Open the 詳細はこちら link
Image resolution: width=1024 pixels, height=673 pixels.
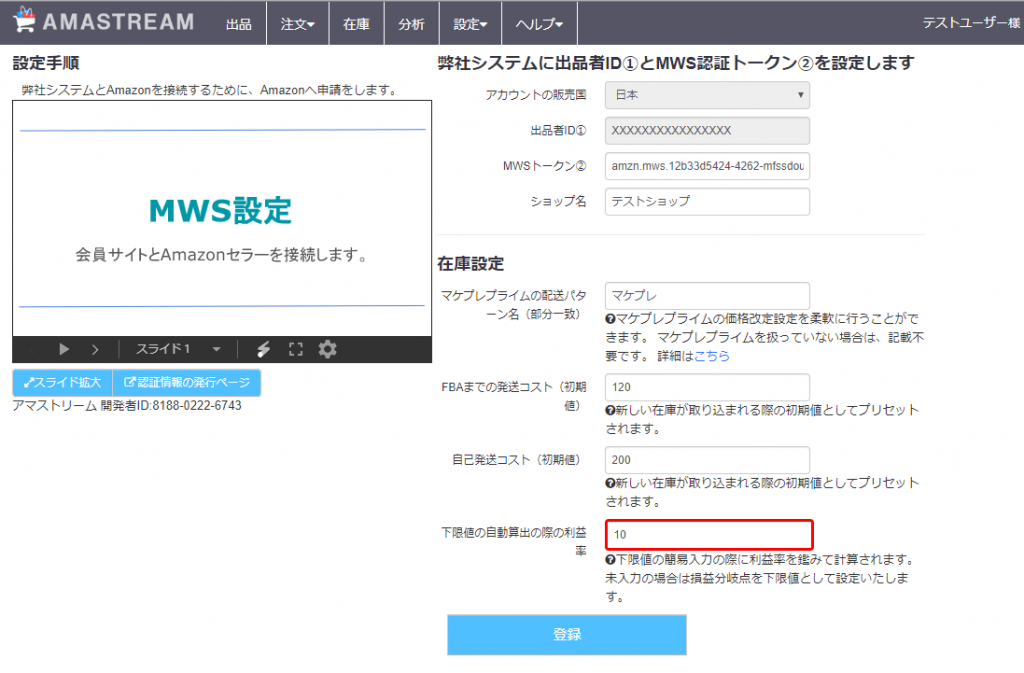(711, 356)
